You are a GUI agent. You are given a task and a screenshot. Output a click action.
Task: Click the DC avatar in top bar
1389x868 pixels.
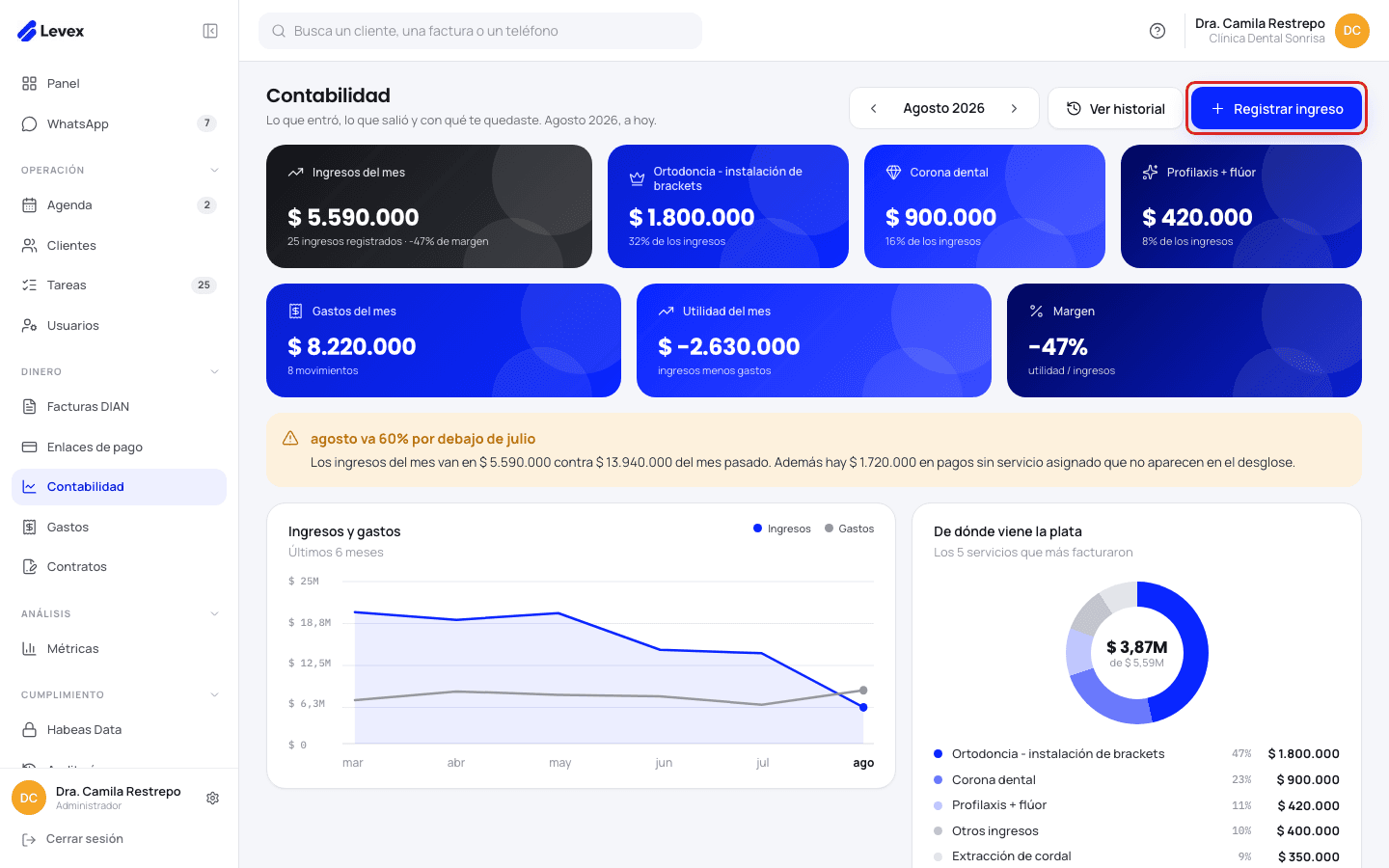(x=1352, y=31)
